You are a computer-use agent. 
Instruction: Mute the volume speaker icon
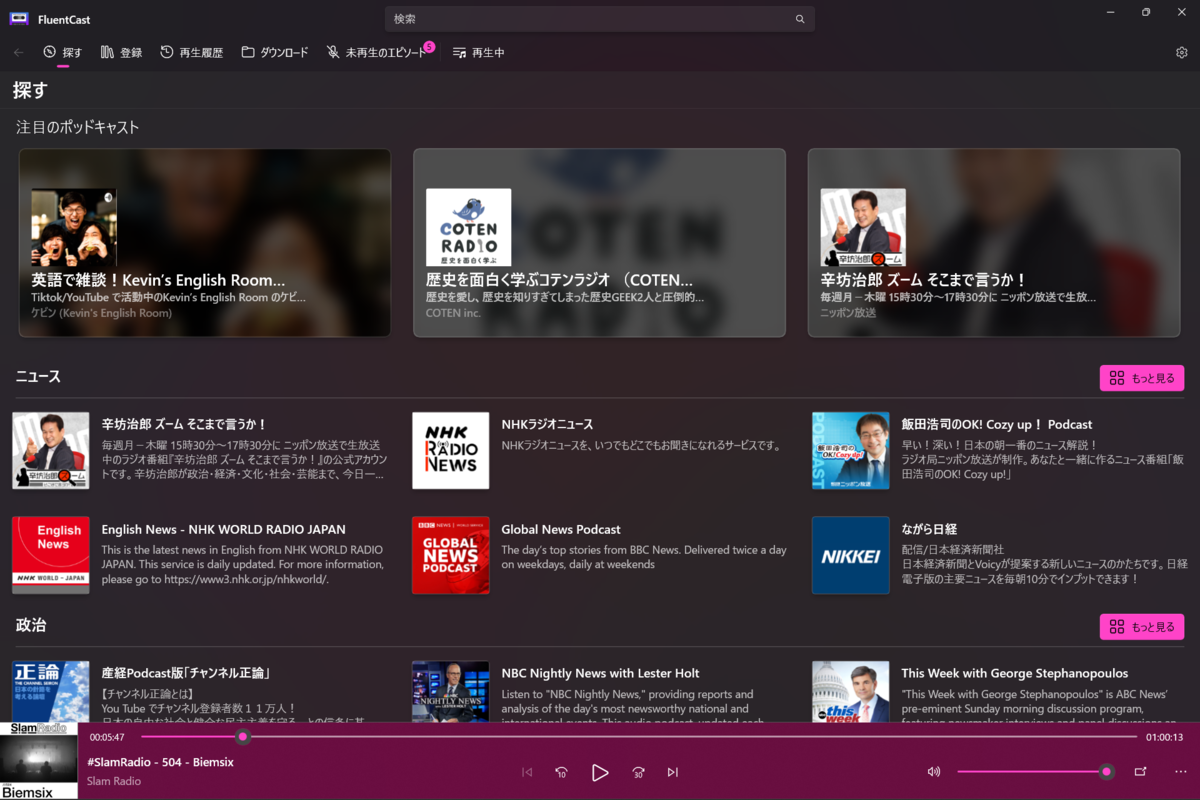pos(934,772)
